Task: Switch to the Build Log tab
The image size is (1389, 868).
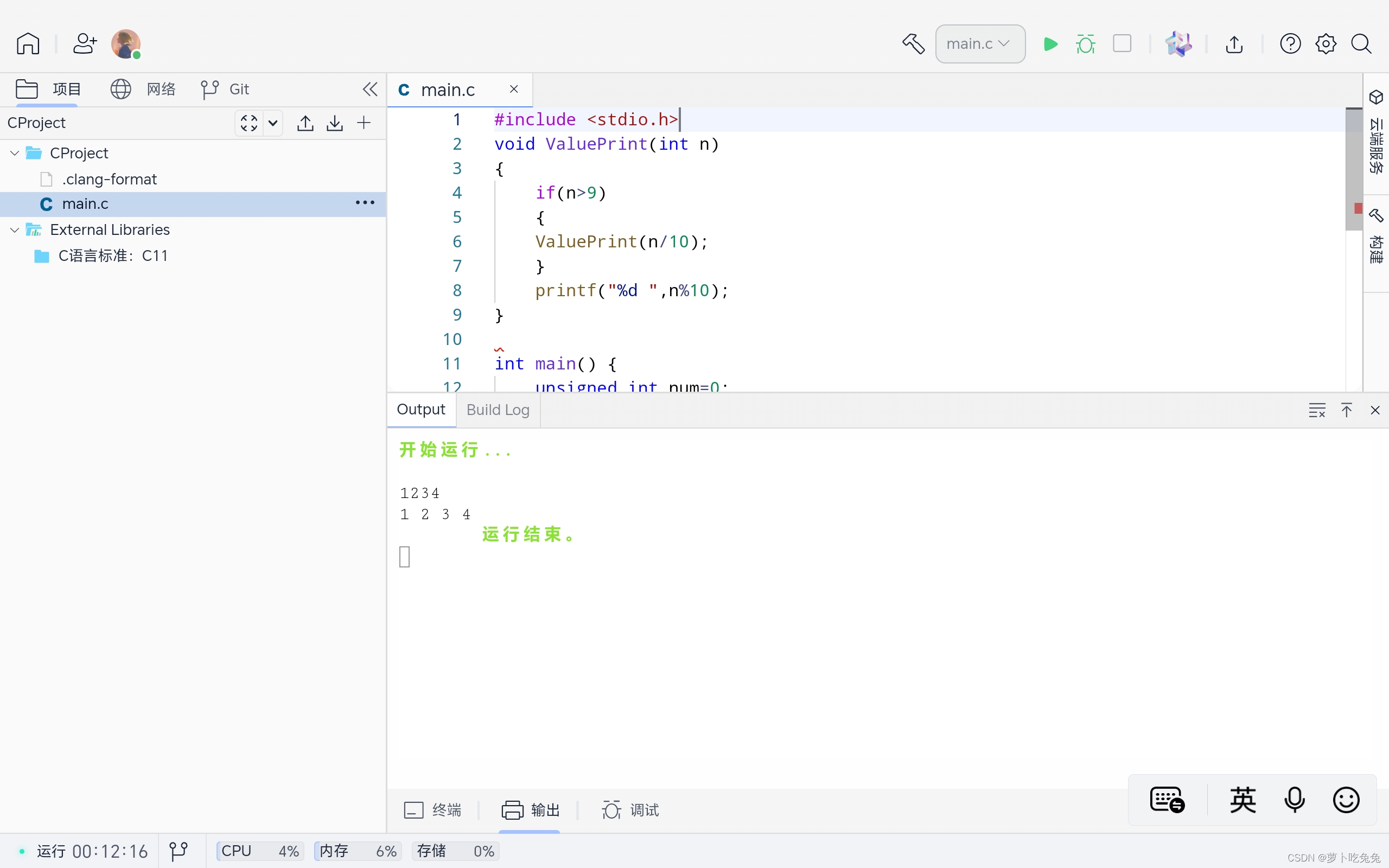Action: pos(497,409)
